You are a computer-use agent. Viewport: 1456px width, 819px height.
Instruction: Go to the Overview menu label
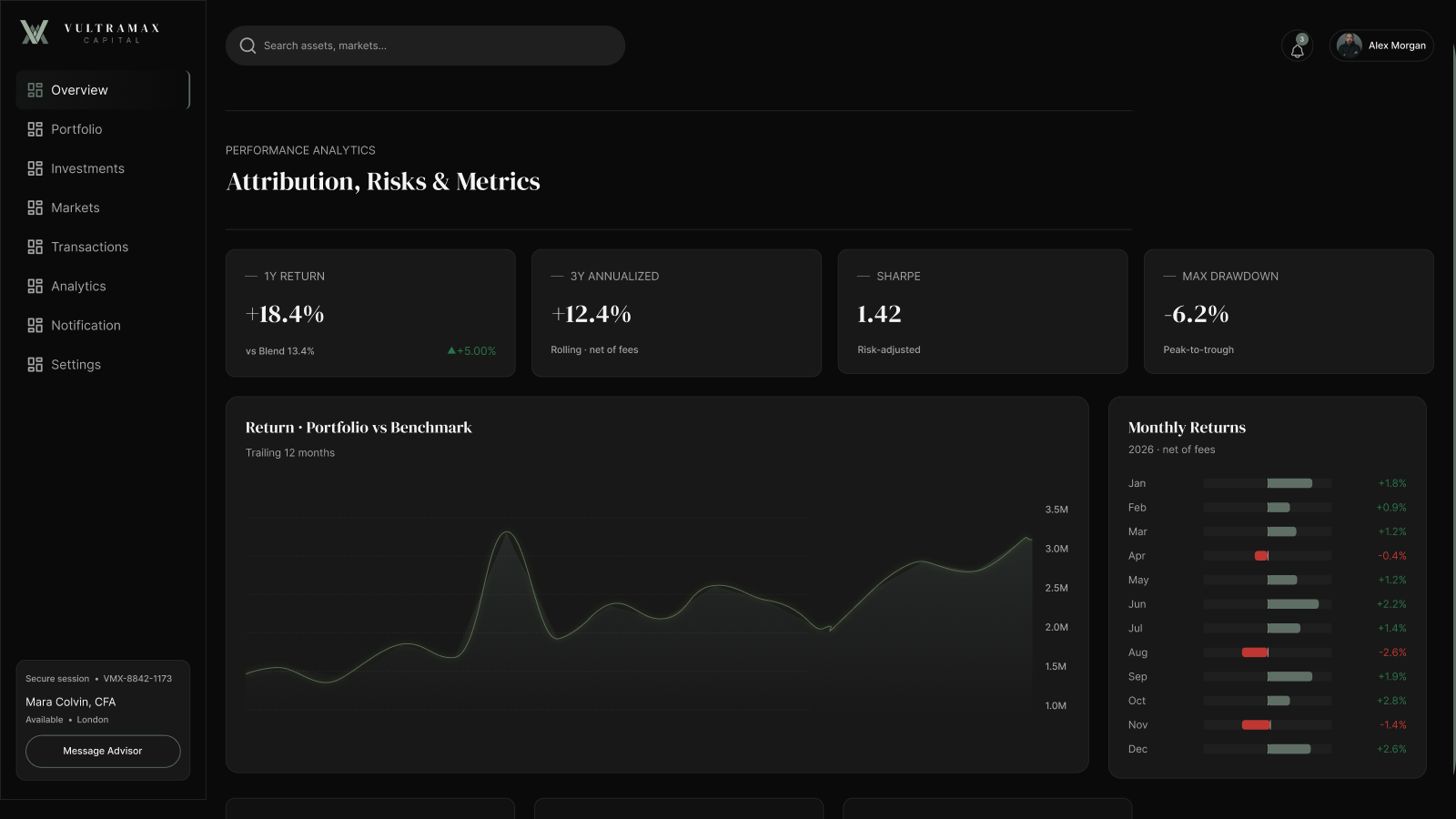tap(79, 90)
